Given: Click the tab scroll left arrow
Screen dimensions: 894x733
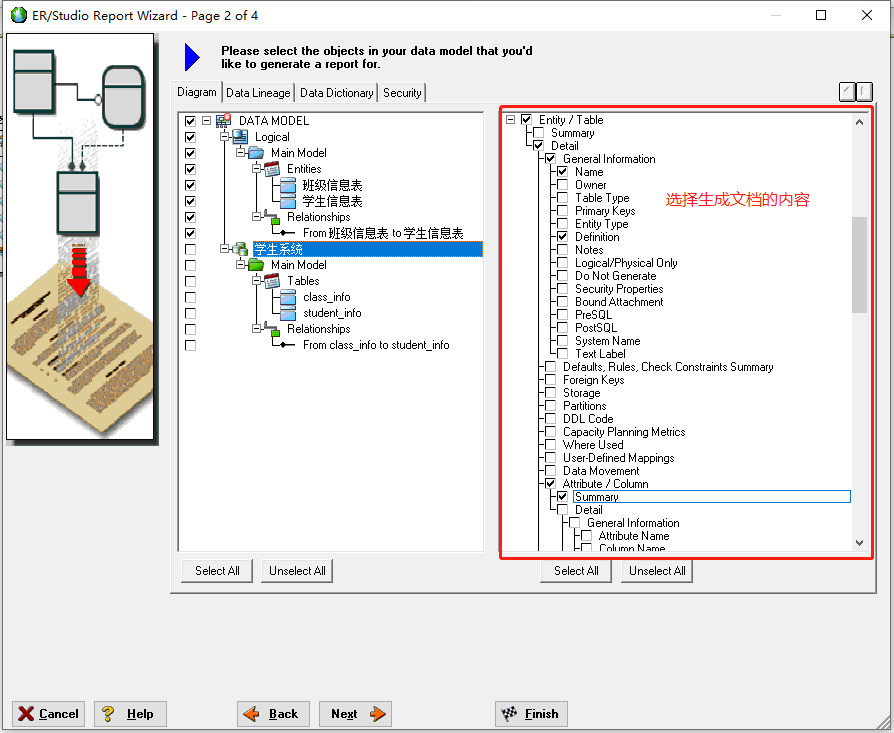Looking at the screenshot, I should (847, 91).
